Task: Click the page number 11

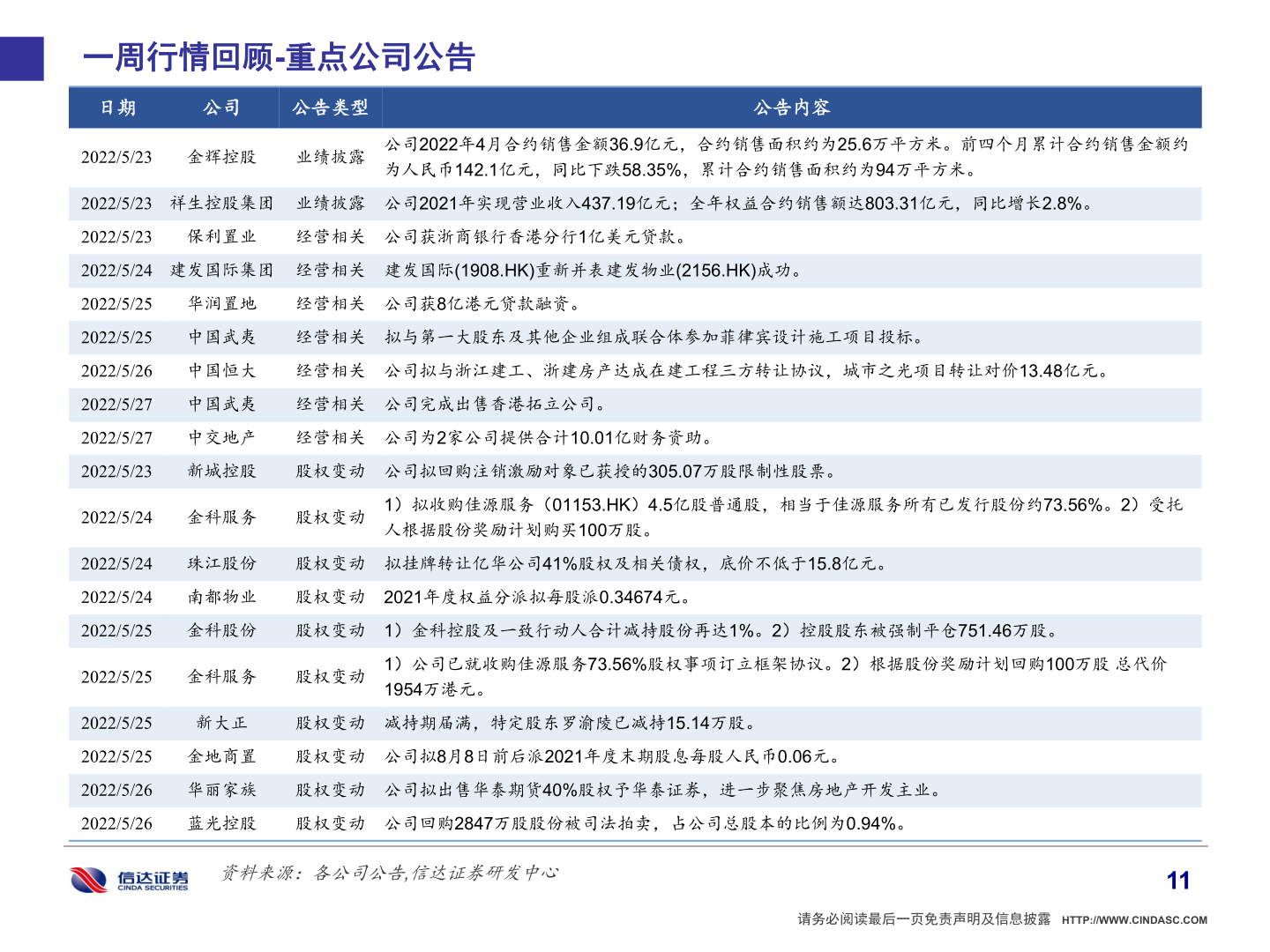Action: coord(1178,881)
